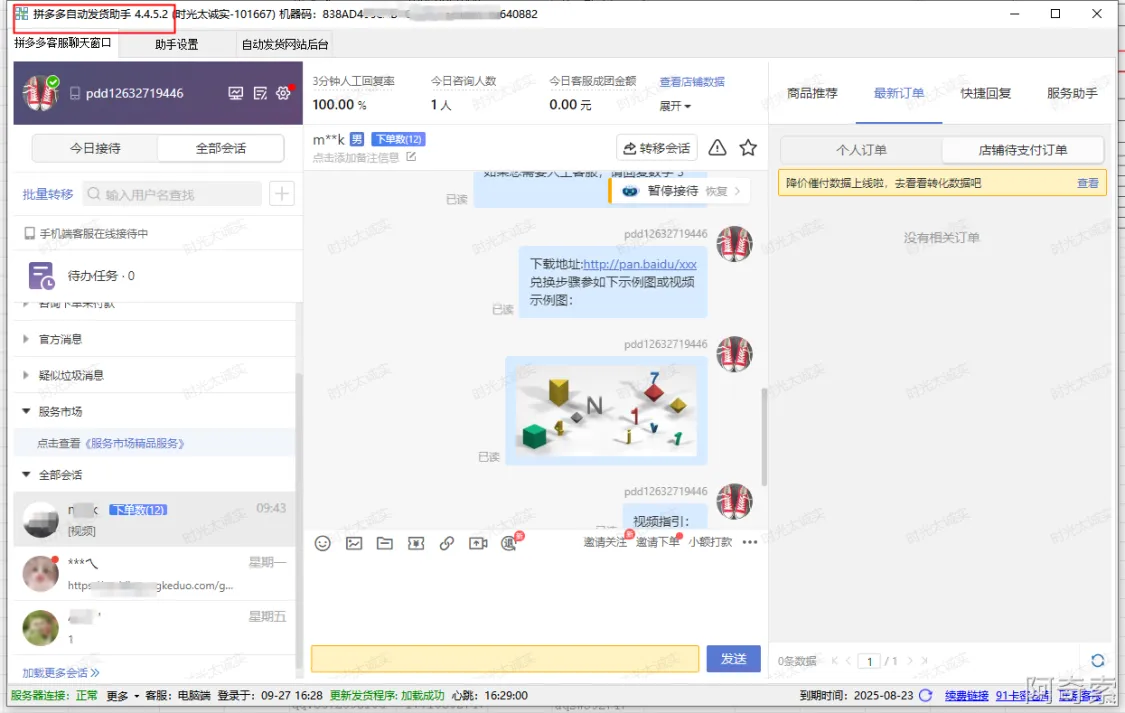Go to first page arrow in orders pagination
Image resolution: width=1125 pixels, height=713 pixels.
tap(834, 661)
